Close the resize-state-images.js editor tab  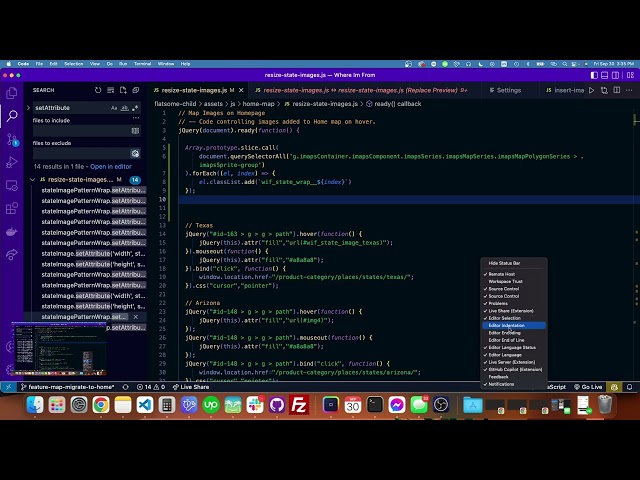(x=241, y=90)
